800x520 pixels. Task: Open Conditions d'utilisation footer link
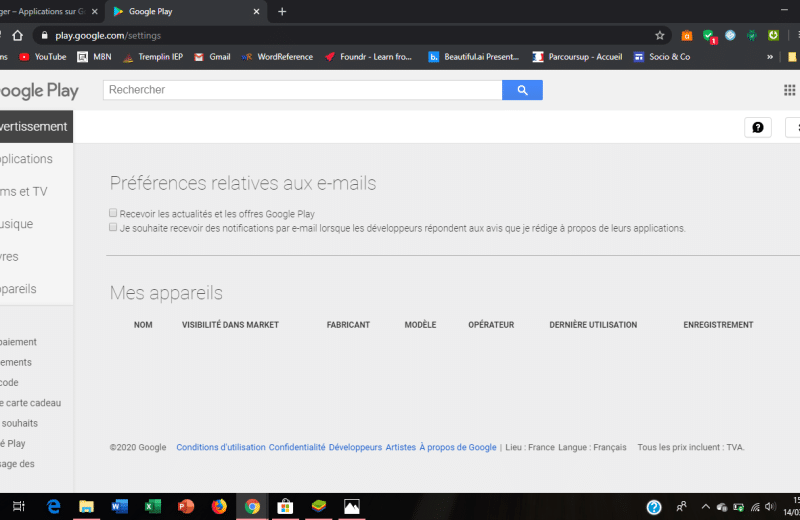point(221,448)
